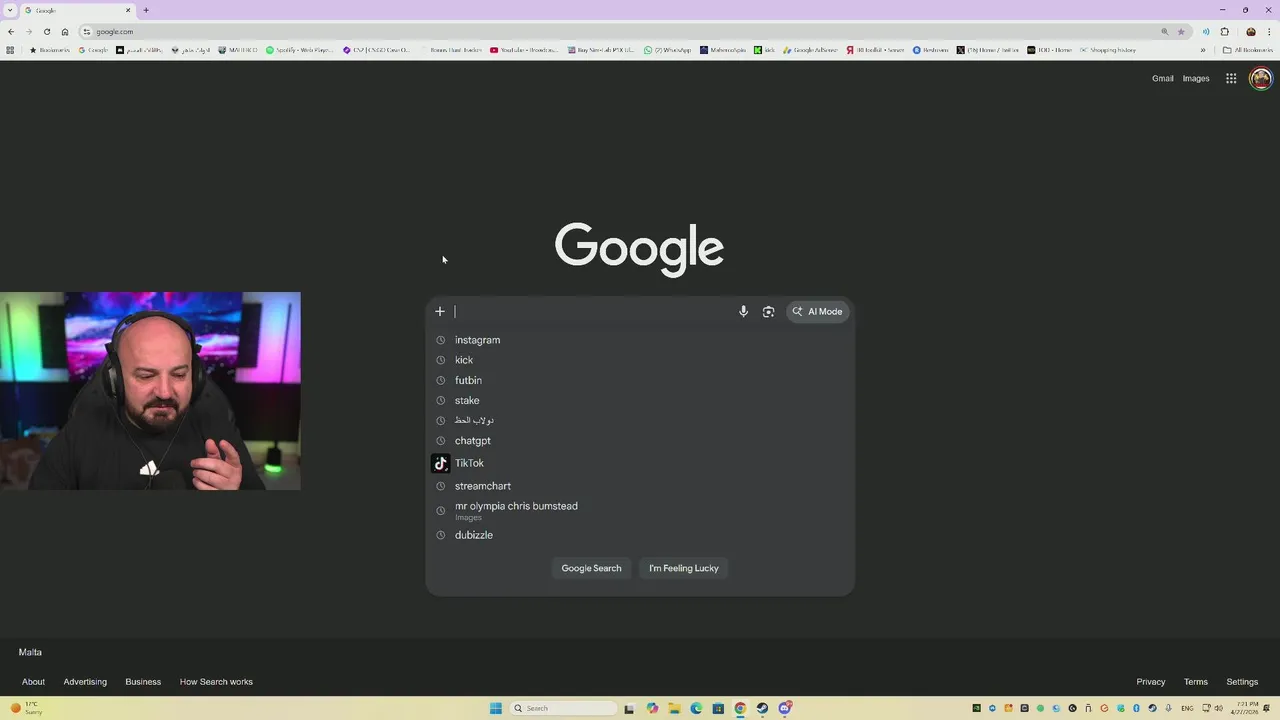Screen dimensions: 1280x720
Task: Open the WhatsApp bookmark
Action: click(667, 49)
